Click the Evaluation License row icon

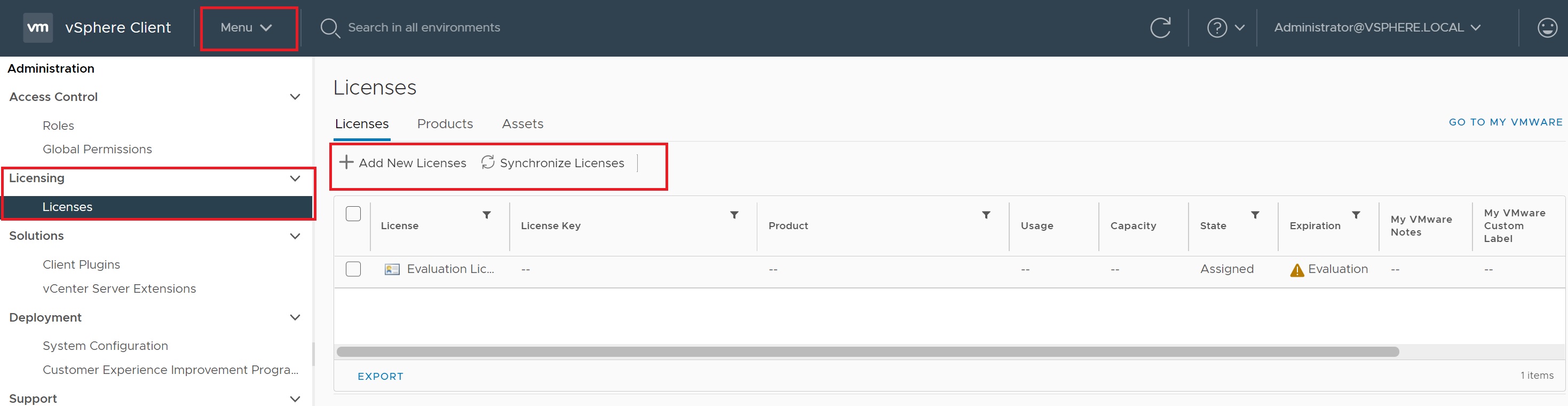click(x=392, y=269)
